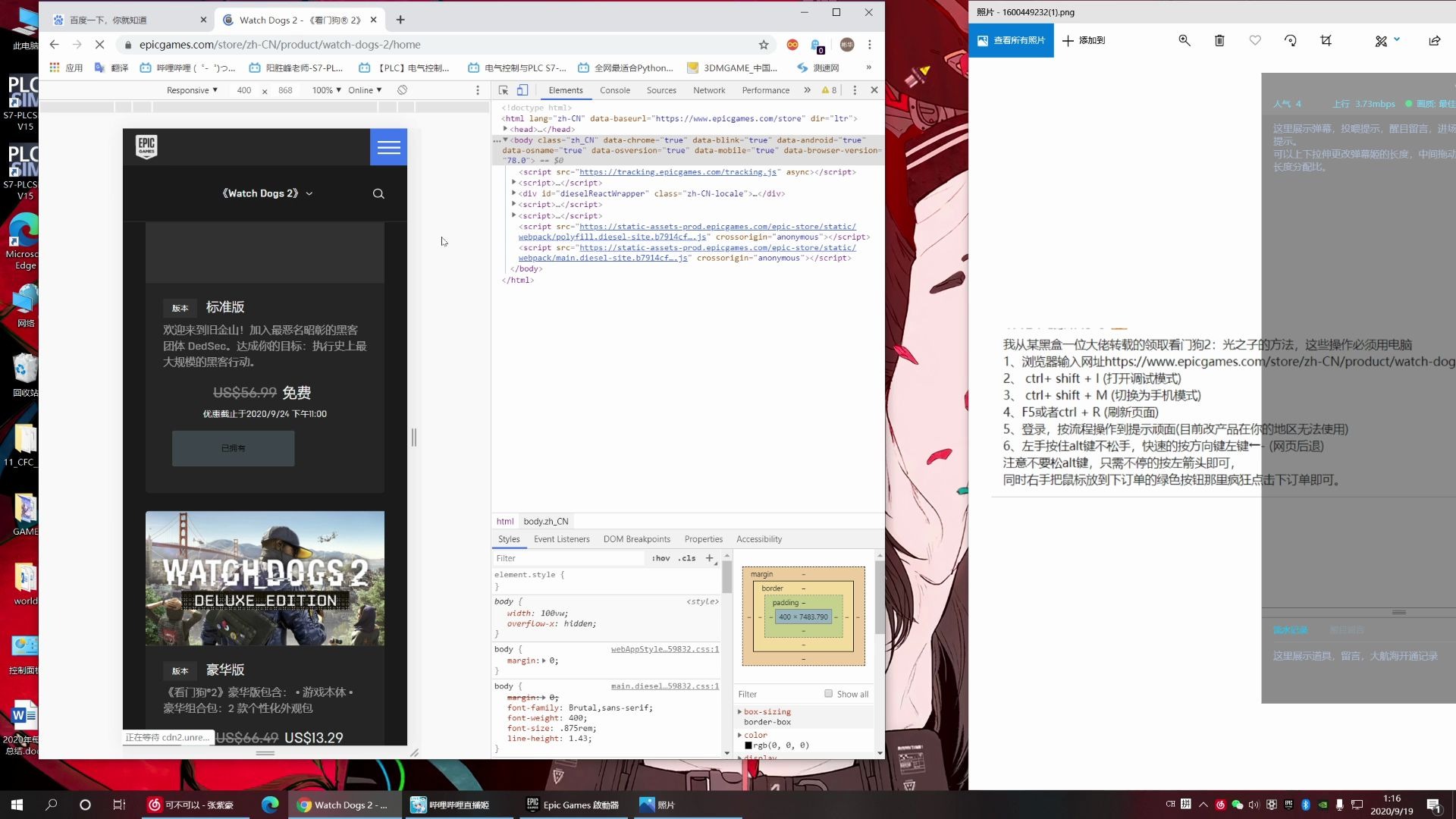Enable the Show all computed styles checkbox

click(x=828, y=694)
